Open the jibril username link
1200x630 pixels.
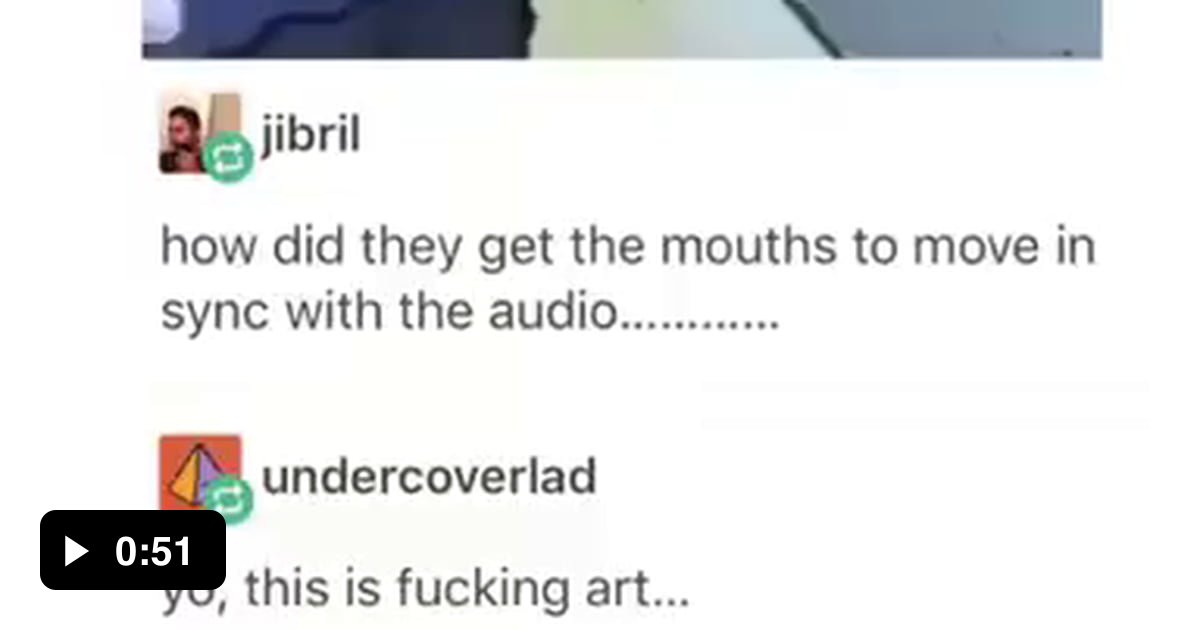click(310, 134)
